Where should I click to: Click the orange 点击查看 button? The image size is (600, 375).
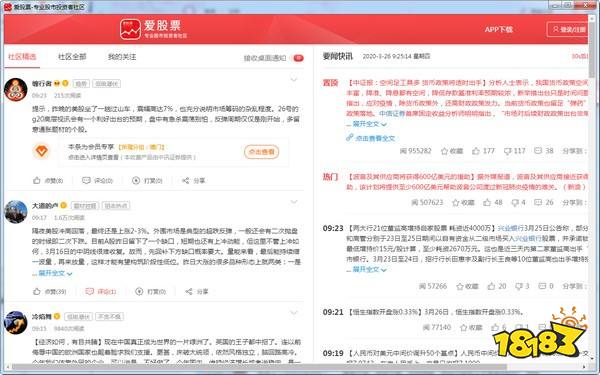click(261, 152)
